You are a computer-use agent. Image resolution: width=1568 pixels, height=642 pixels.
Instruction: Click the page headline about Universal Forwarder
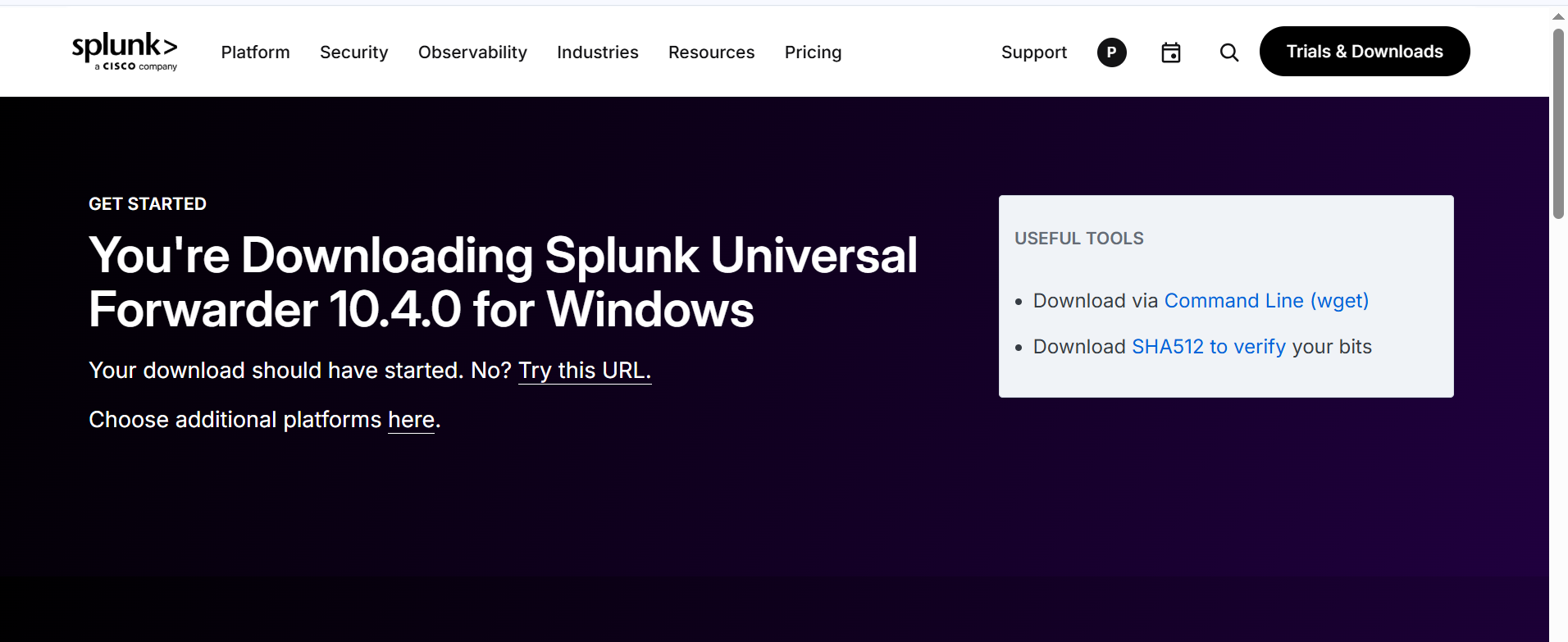[x=503, y=282]
